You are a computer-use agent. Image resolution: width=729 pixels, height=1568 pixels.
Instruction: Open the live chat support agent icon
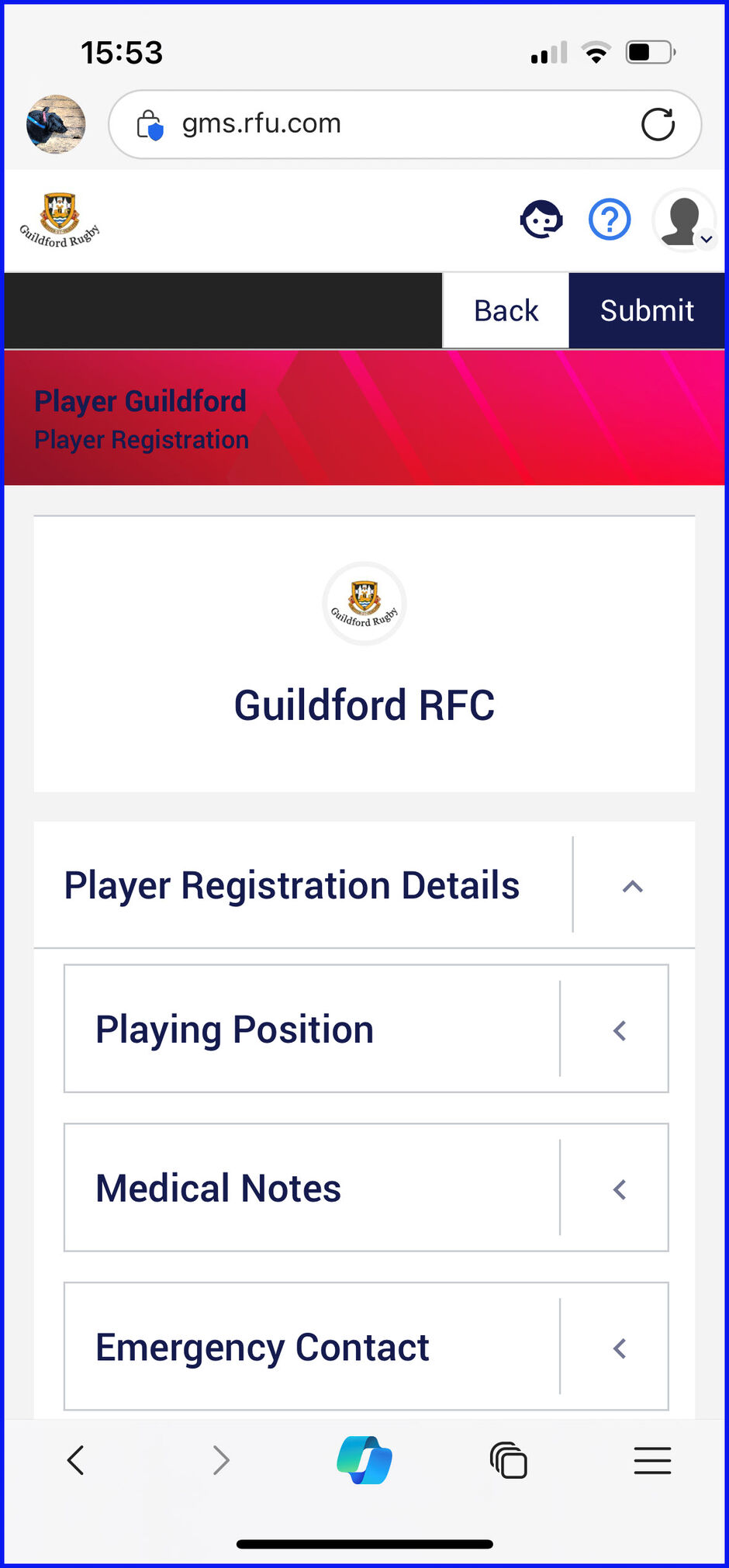point(541,220)
